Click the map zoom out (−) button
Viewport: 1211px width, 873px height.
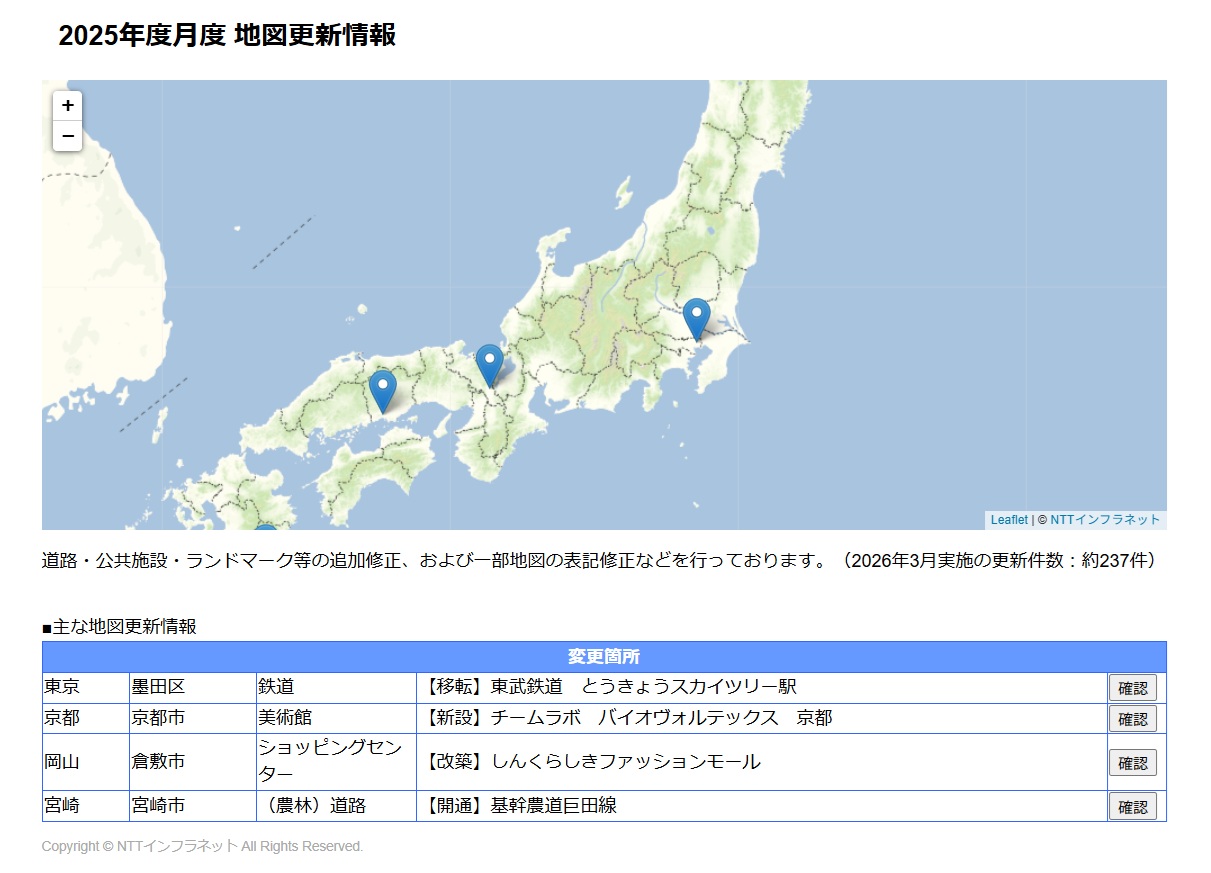(67, 136)
